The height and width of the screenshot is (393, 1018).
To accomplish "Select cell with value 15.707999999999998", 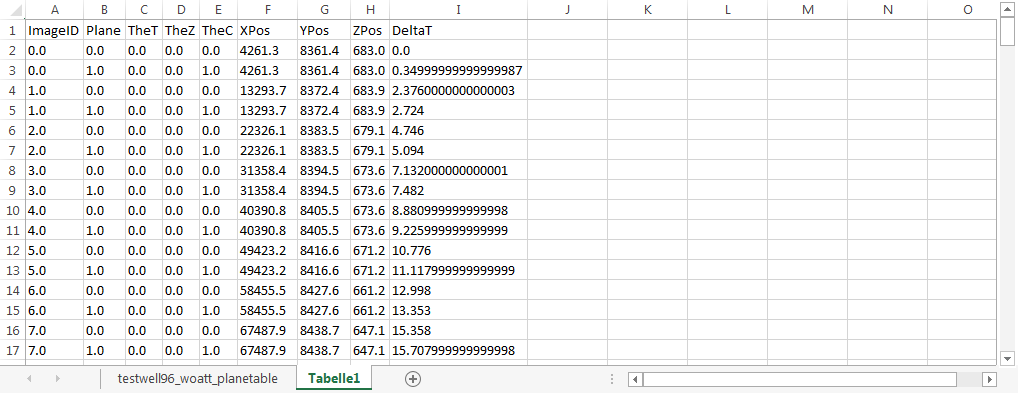I will coord(458,350).
